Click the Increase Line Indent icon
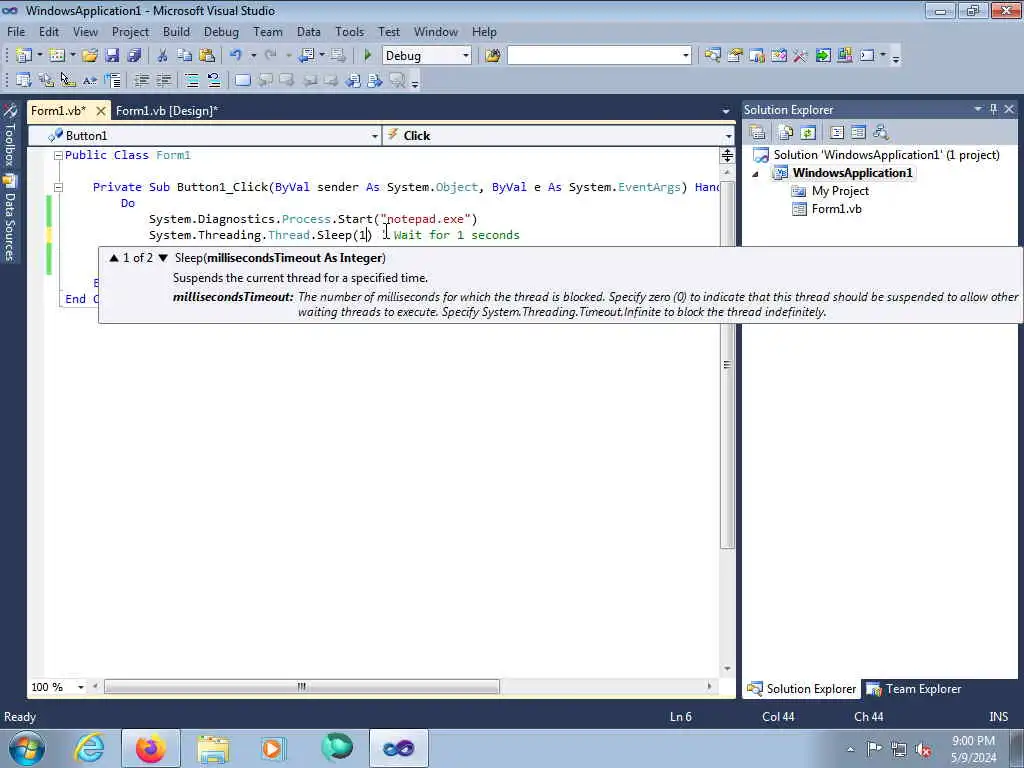 [163, 80]
